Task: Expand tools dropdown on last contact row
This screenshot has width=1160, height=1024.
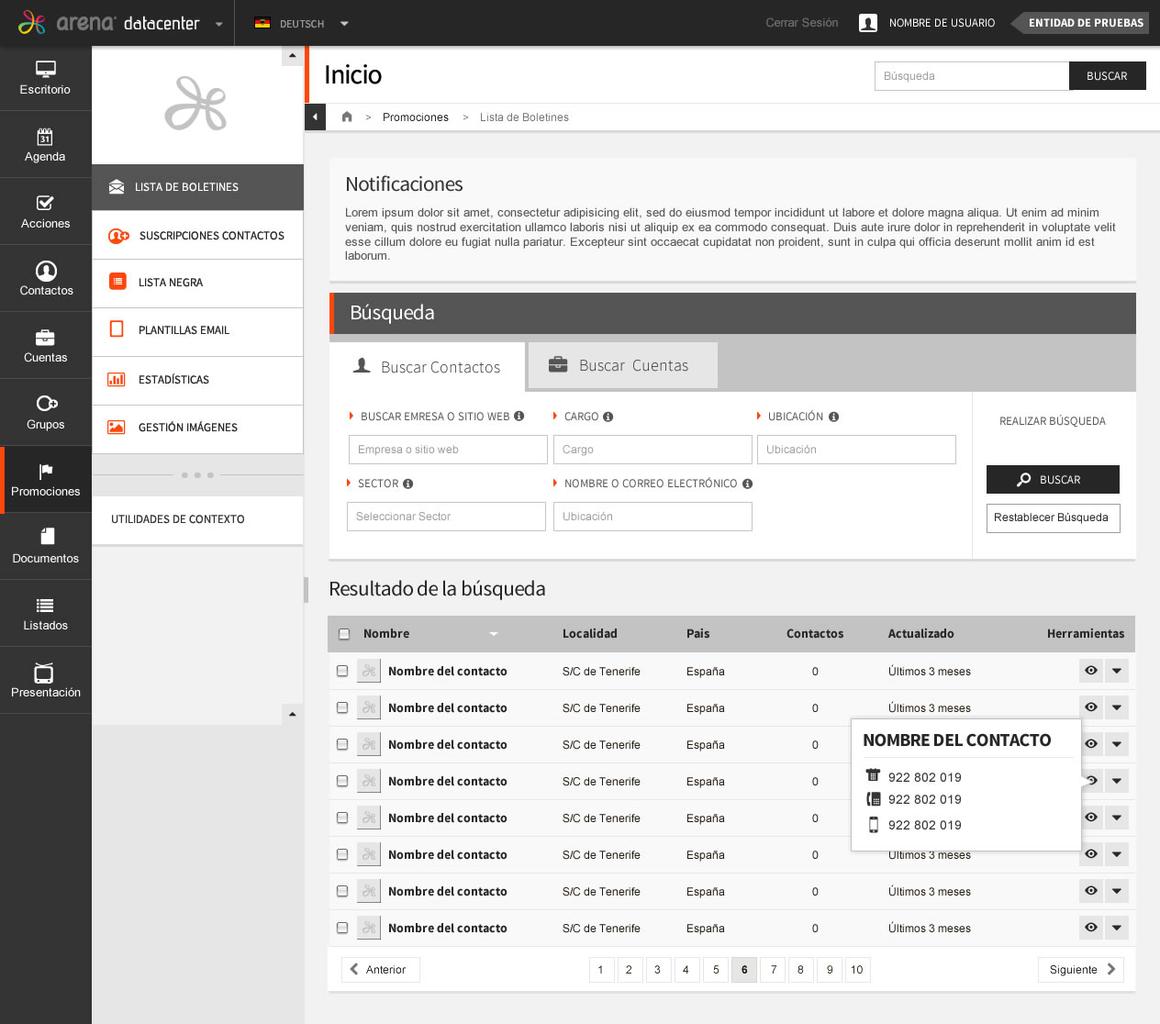Action: pos(1117,928)
